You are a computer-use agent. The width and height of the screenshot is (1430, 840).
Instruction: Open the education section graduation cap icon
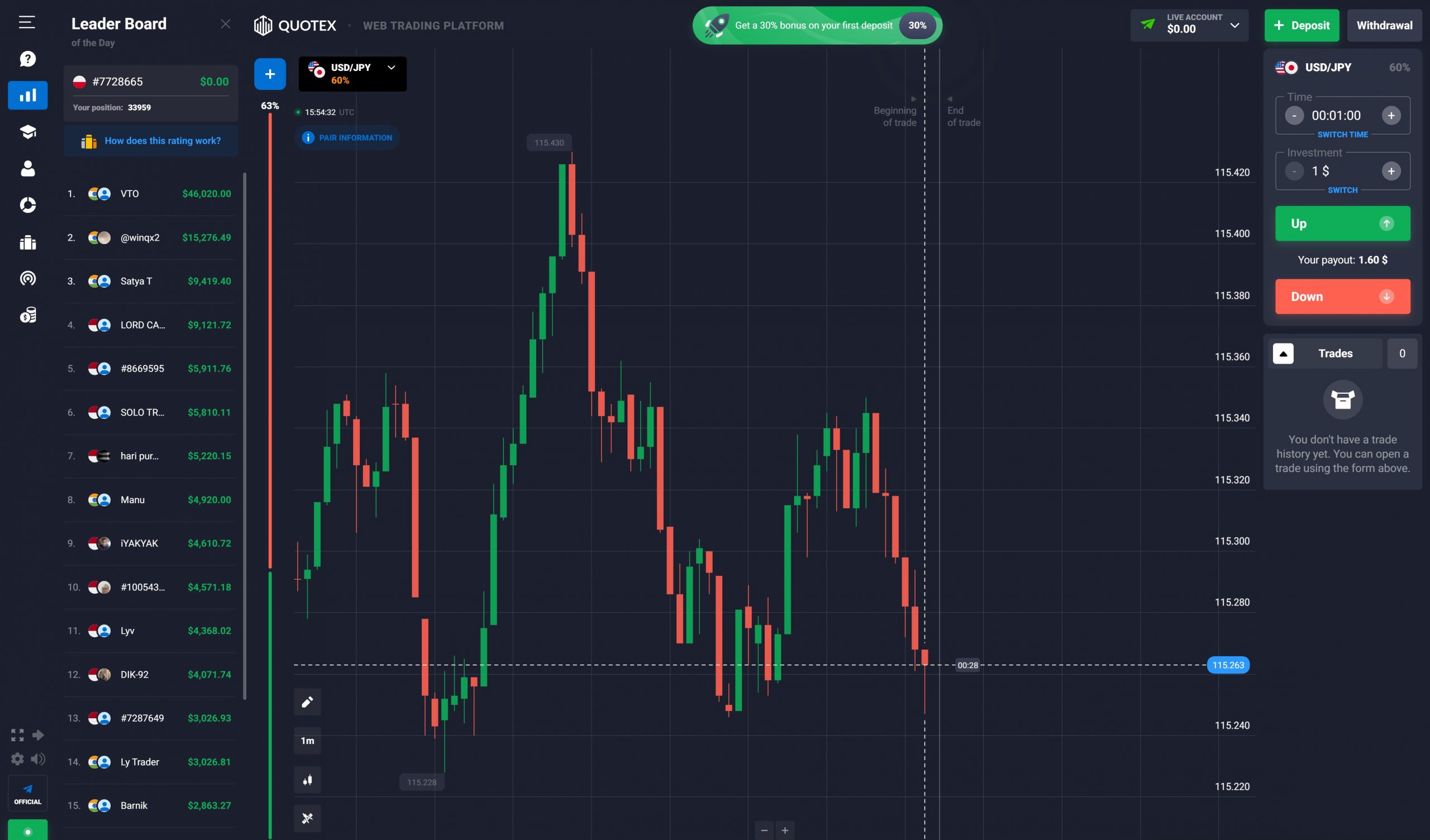tap(27, 132)
